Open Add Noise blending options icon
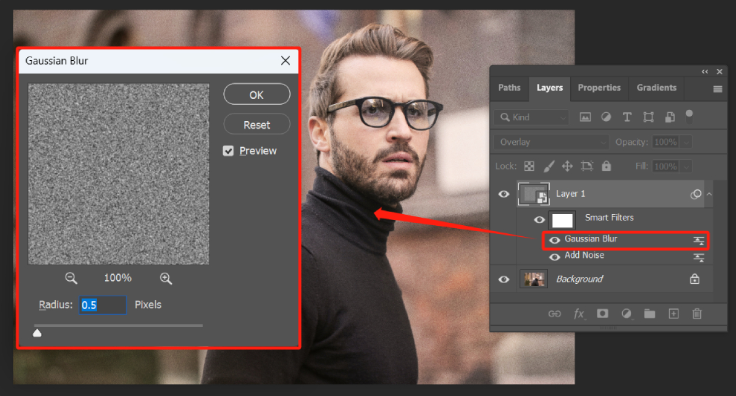736x396 pixels. [x=698, y=257]
